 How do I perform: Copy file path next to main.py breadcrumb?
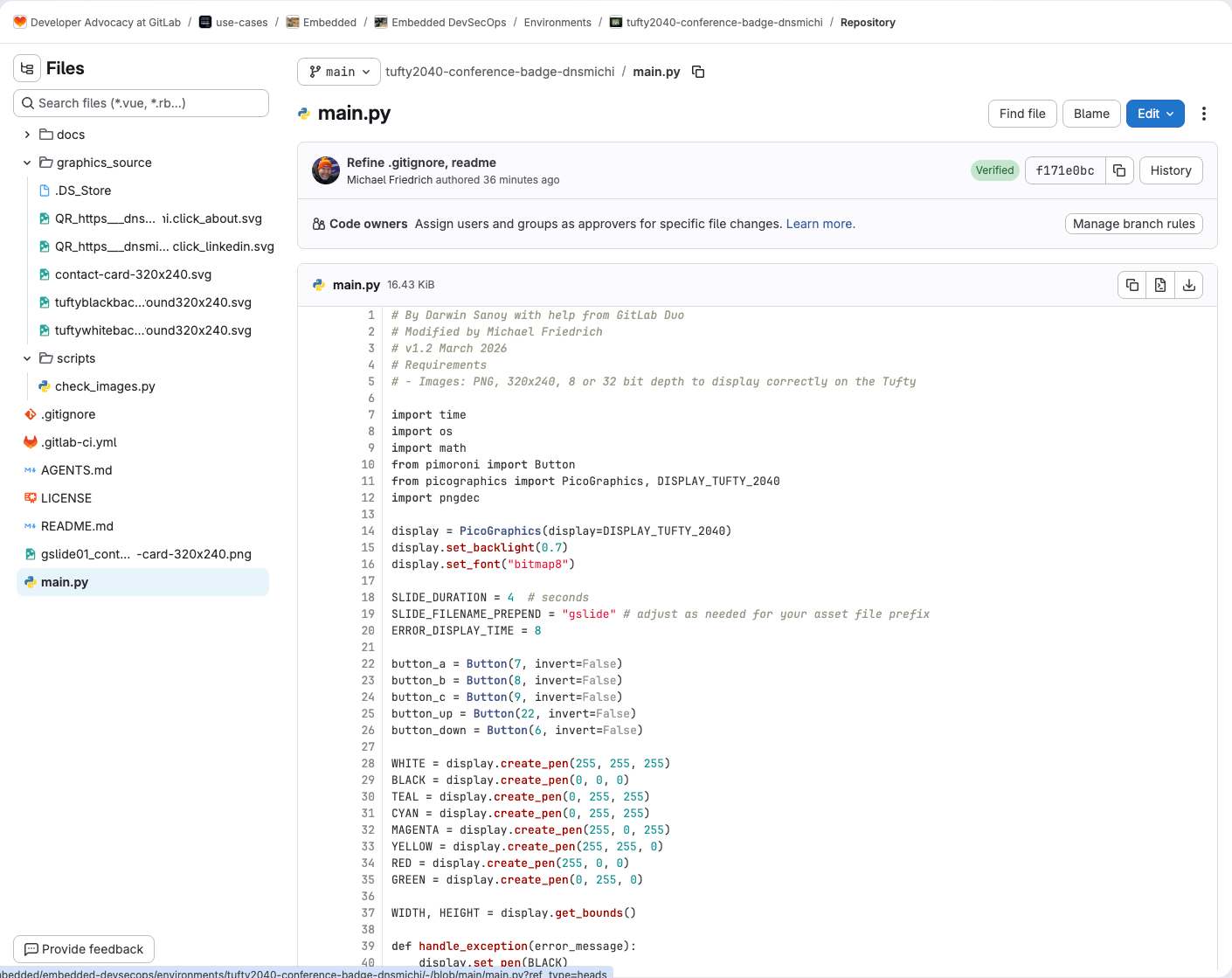click(698, 72)
